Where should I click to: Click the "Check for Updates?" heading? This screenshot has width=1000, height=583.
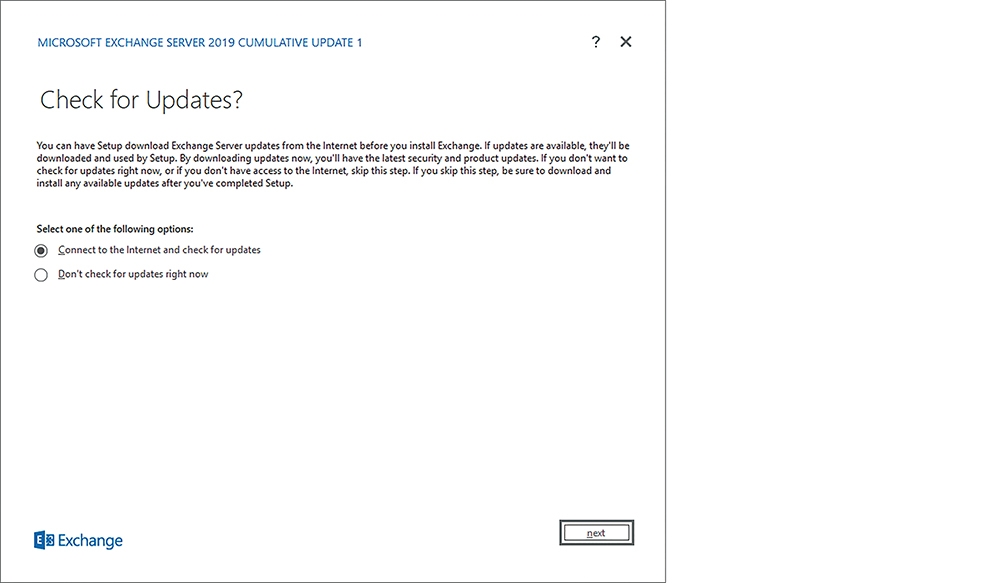[x=141, y=100]
